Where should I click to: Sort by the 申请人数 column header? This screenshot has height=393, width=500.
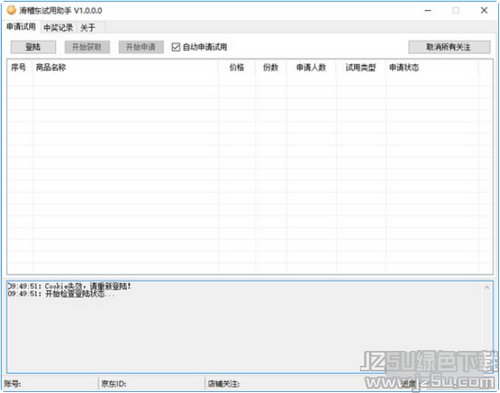[311, 68]
